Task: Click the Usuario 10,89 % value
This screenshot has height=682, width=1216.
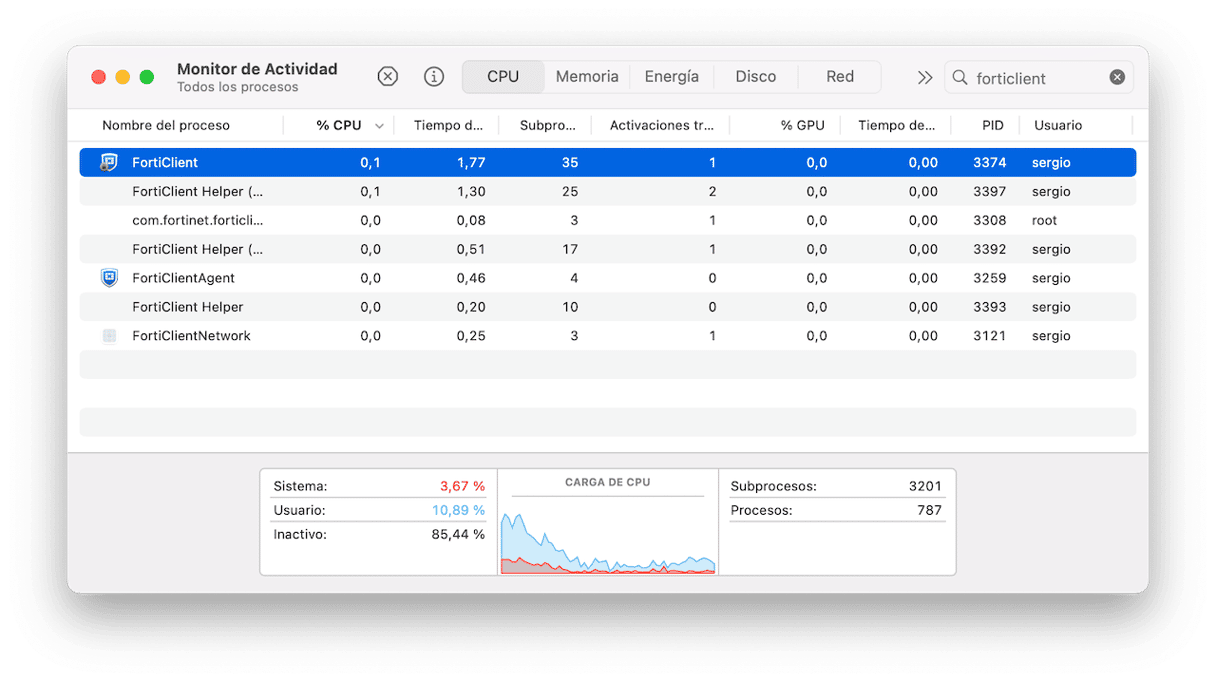Action: (x=458, y=510)
